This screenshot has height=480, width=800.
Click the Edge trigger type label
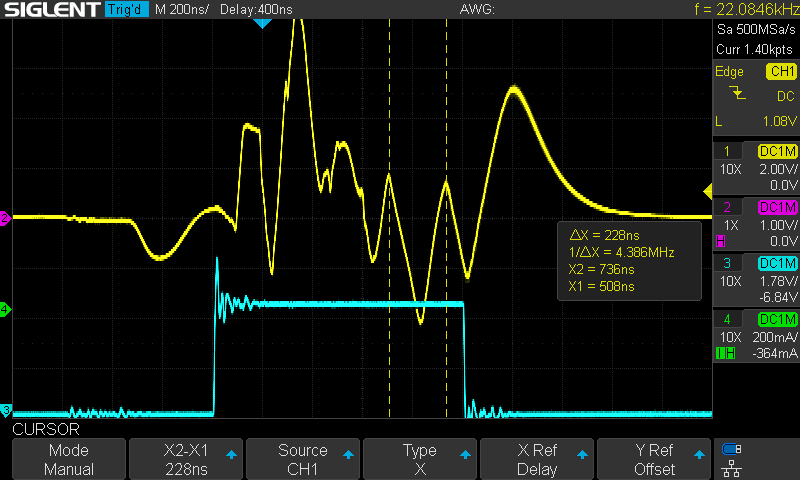pyautogui.click(x=729, y=71)
